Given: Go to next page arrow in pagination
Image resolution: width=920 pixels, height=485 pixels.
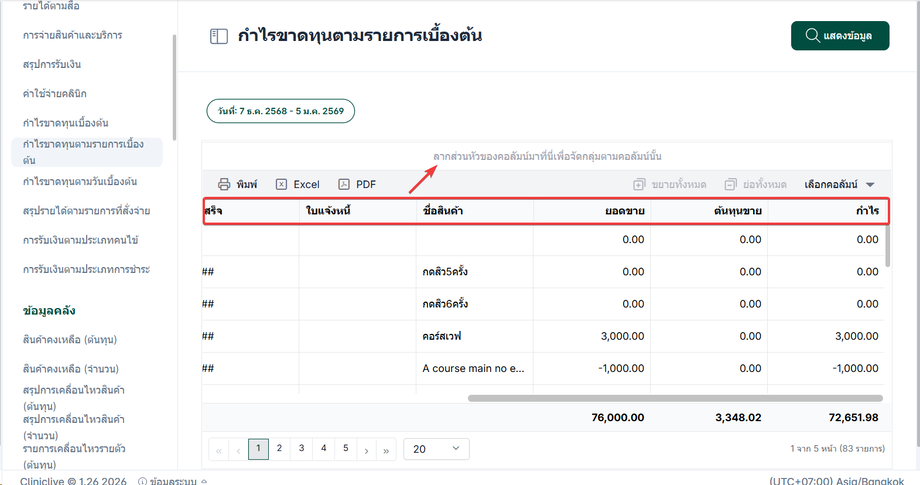Looking at the screenshot, I should click(366, 450).
